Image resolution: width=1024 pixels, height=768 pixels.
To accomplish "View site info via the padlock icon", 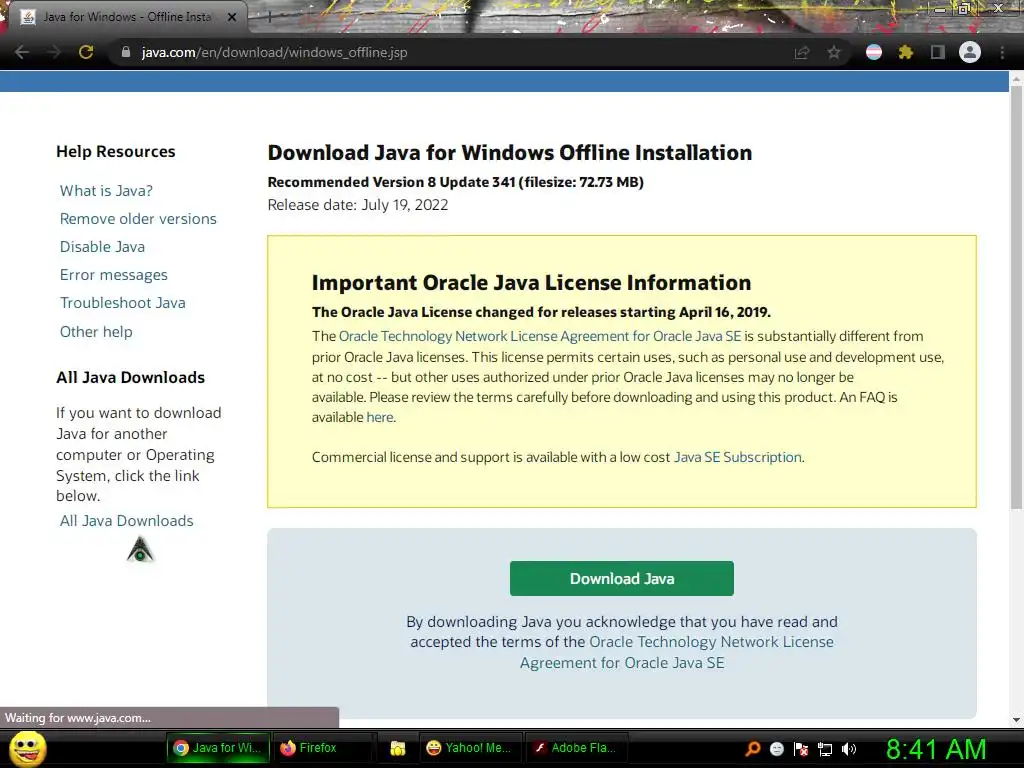I will (x=126, y=52).
